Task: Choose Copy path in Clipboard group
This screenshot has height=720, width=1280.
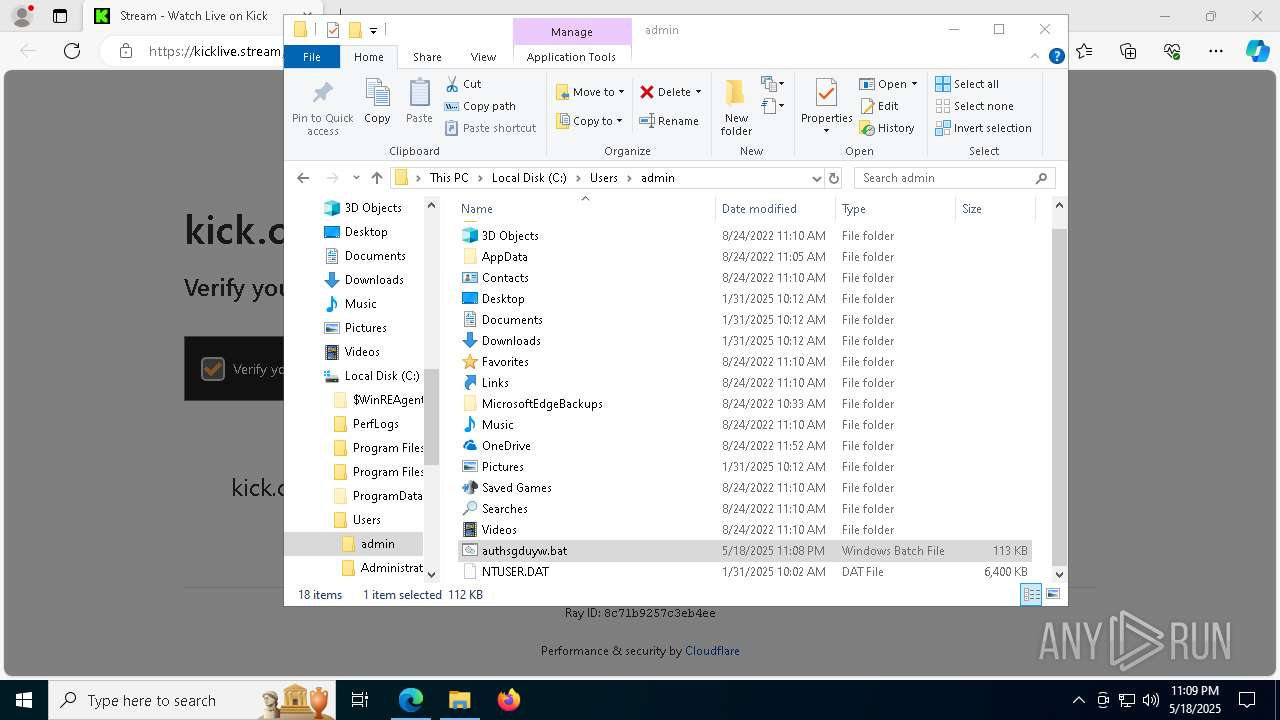Action: pos(480,106)
